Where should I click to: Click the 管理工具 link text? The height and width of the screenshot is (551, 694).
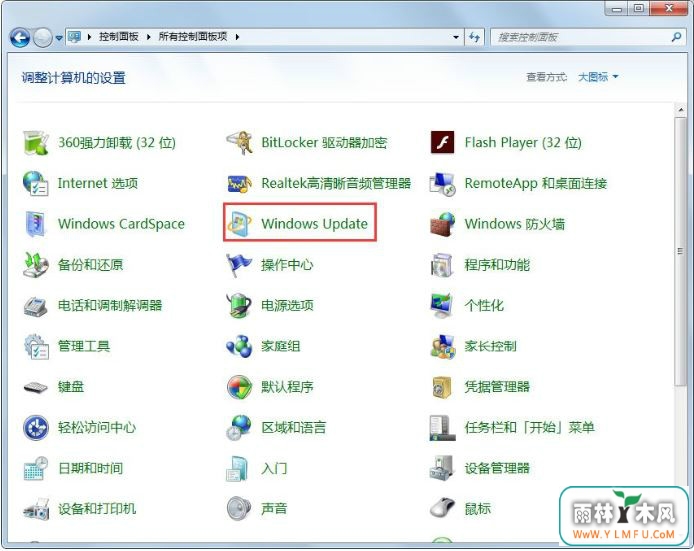pyautogui.click(x=84, y=347)
